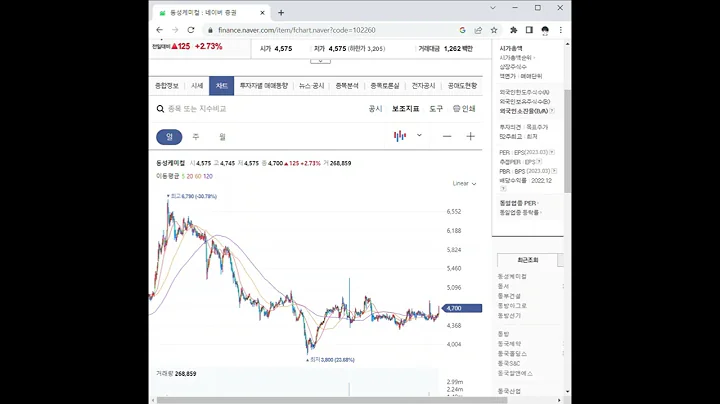Click help icon next to 외국인소진율

pos(552,111)
